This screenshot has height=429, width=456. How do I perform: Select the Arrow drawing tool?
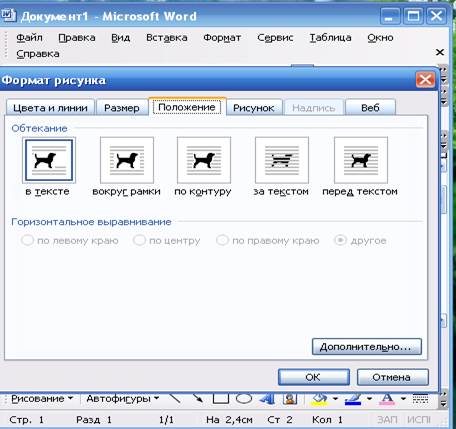[197, 398]
